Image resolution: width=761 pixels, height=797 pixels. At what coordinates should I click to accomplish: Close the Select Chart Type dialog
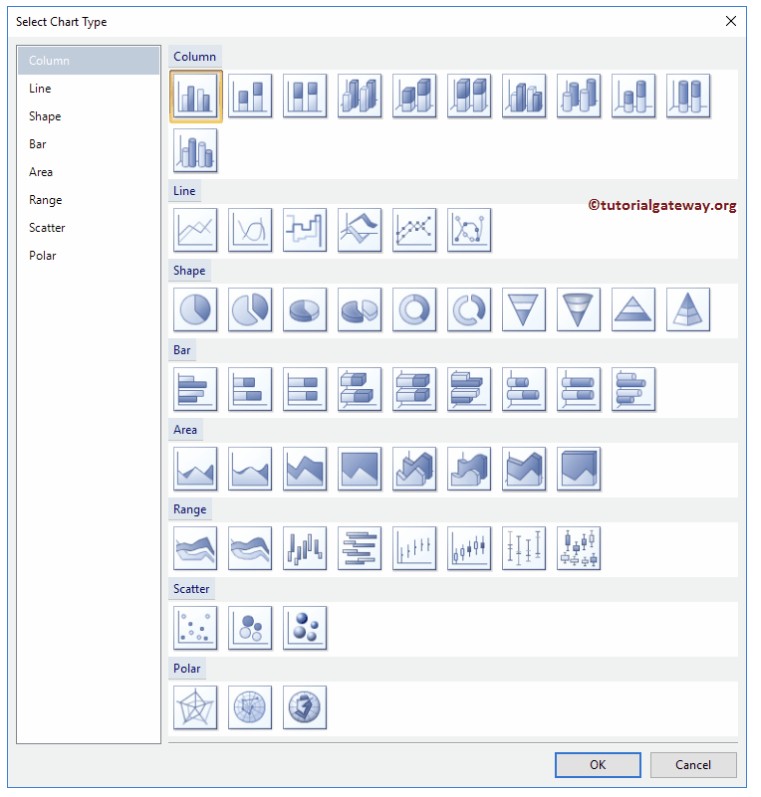tap(733, 21)
